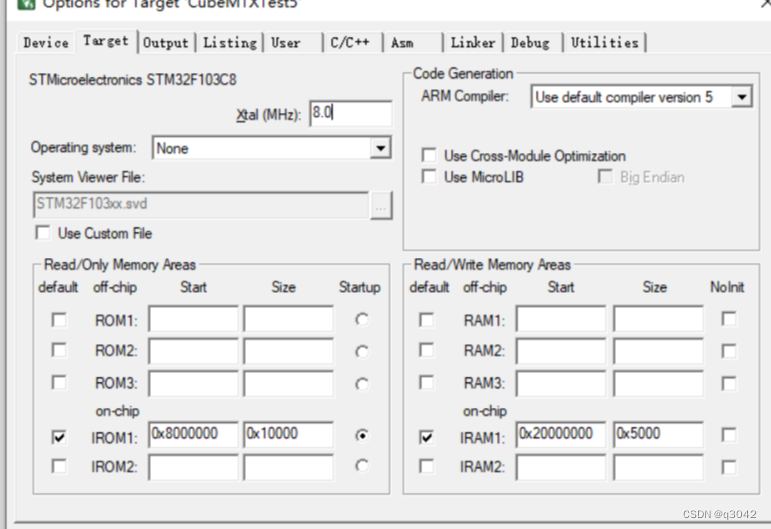This screenshot has height=529, width=771.
Task: Click the System Viewer File browse button
Action: pos(381,205)
